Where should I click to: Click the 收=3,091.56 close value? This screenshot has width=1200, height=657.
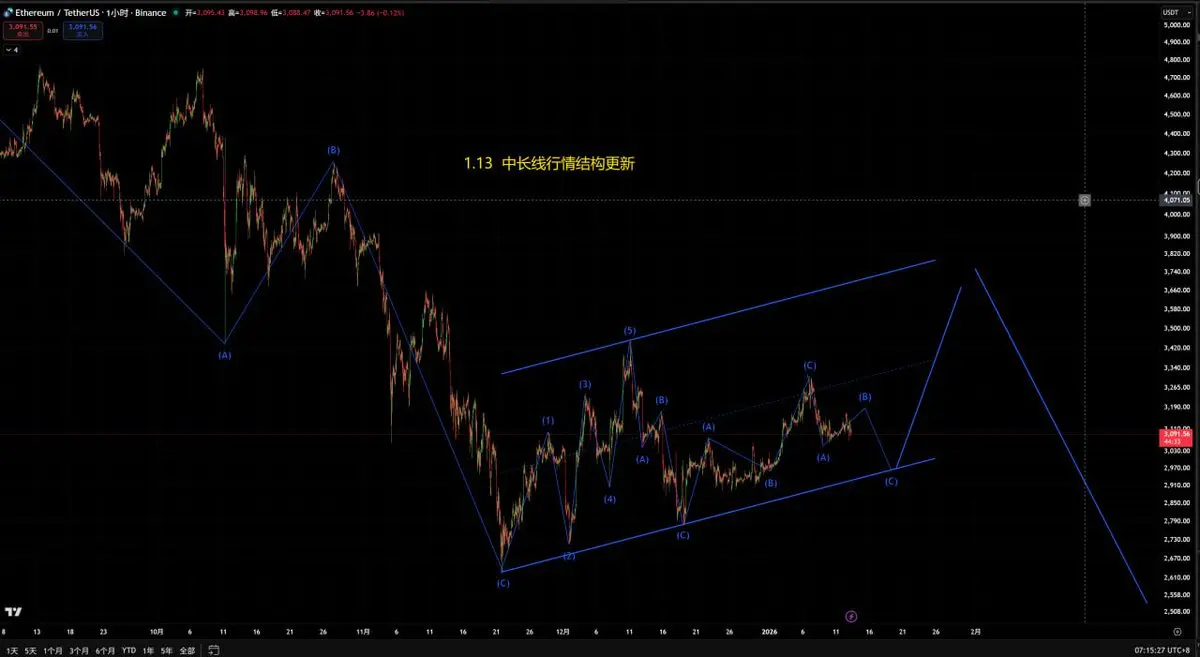pyautogui.click(x=332, y=12)
